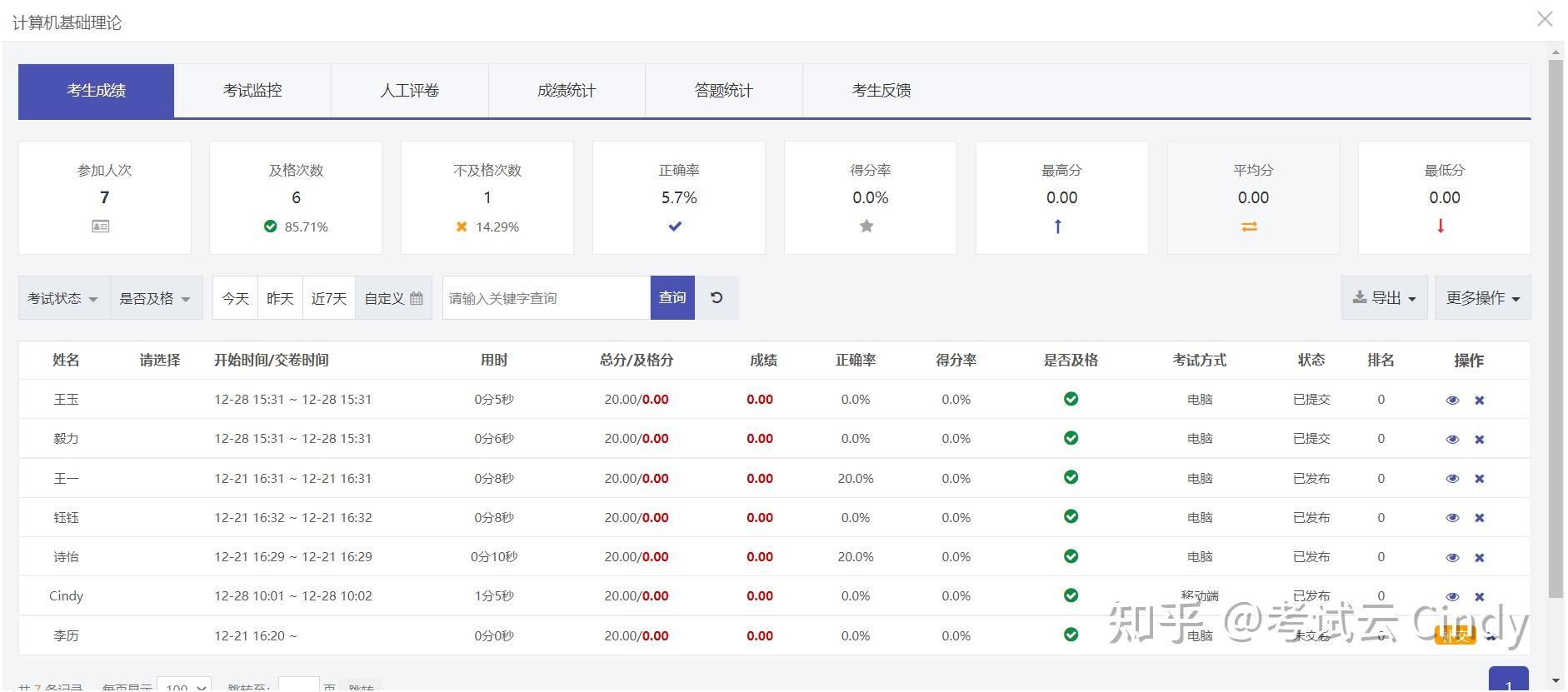Delete 毅力's record with the x icon
The width and height of the screenshot is (1568, 692).
(x=1480, y=440)
